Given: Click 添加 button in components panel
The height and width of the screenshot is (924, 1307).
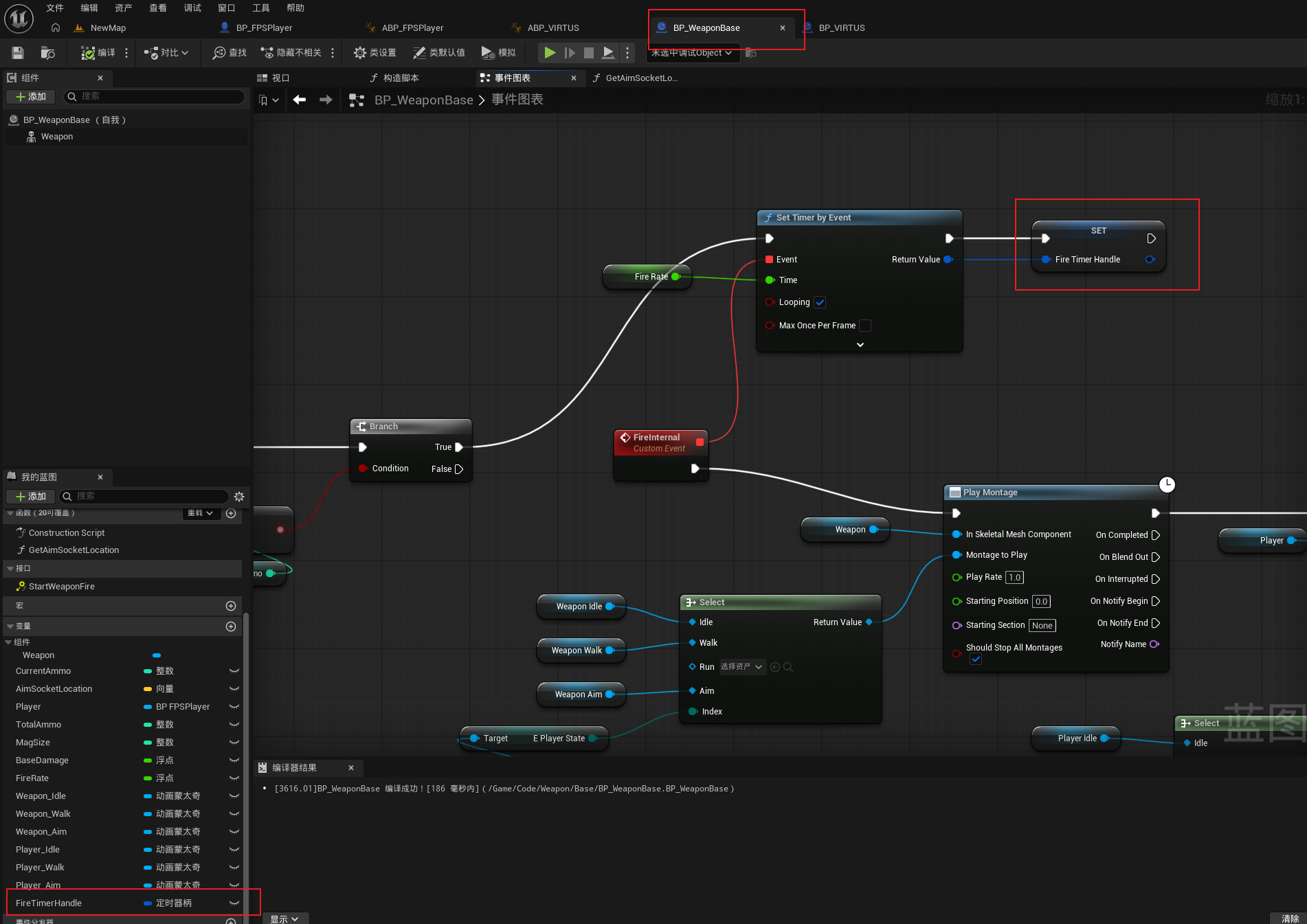Looking at the screenshot, I should pyautogui.click(x=31, y=97).
